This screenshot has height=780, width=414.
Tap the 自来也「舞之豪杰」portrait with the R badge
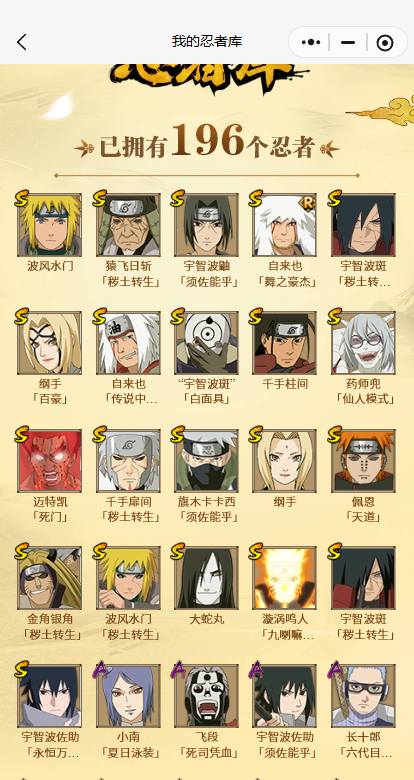[285, 225]
